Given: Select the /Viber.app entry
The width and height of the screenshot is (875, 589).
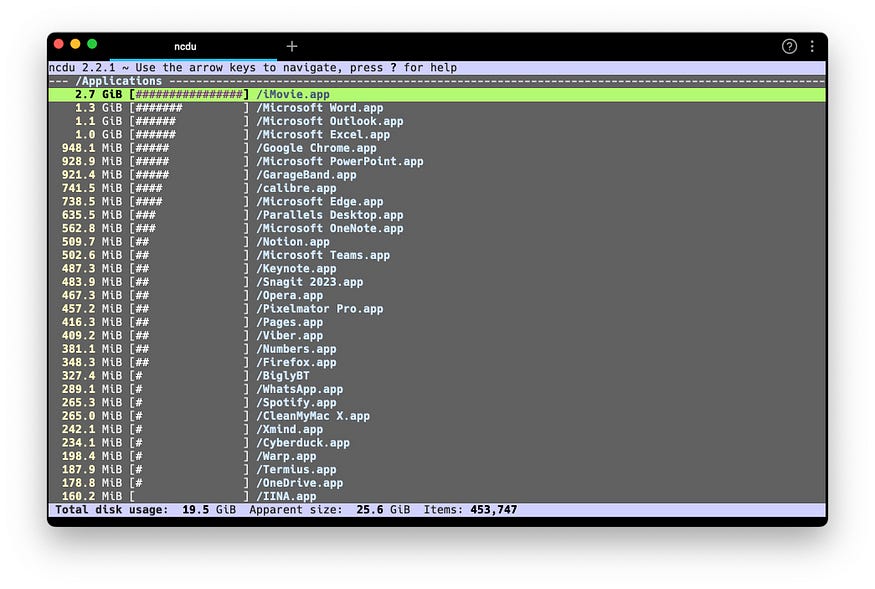Looking at the screenshot, I should pyautogui.click(x=437, y=336).
